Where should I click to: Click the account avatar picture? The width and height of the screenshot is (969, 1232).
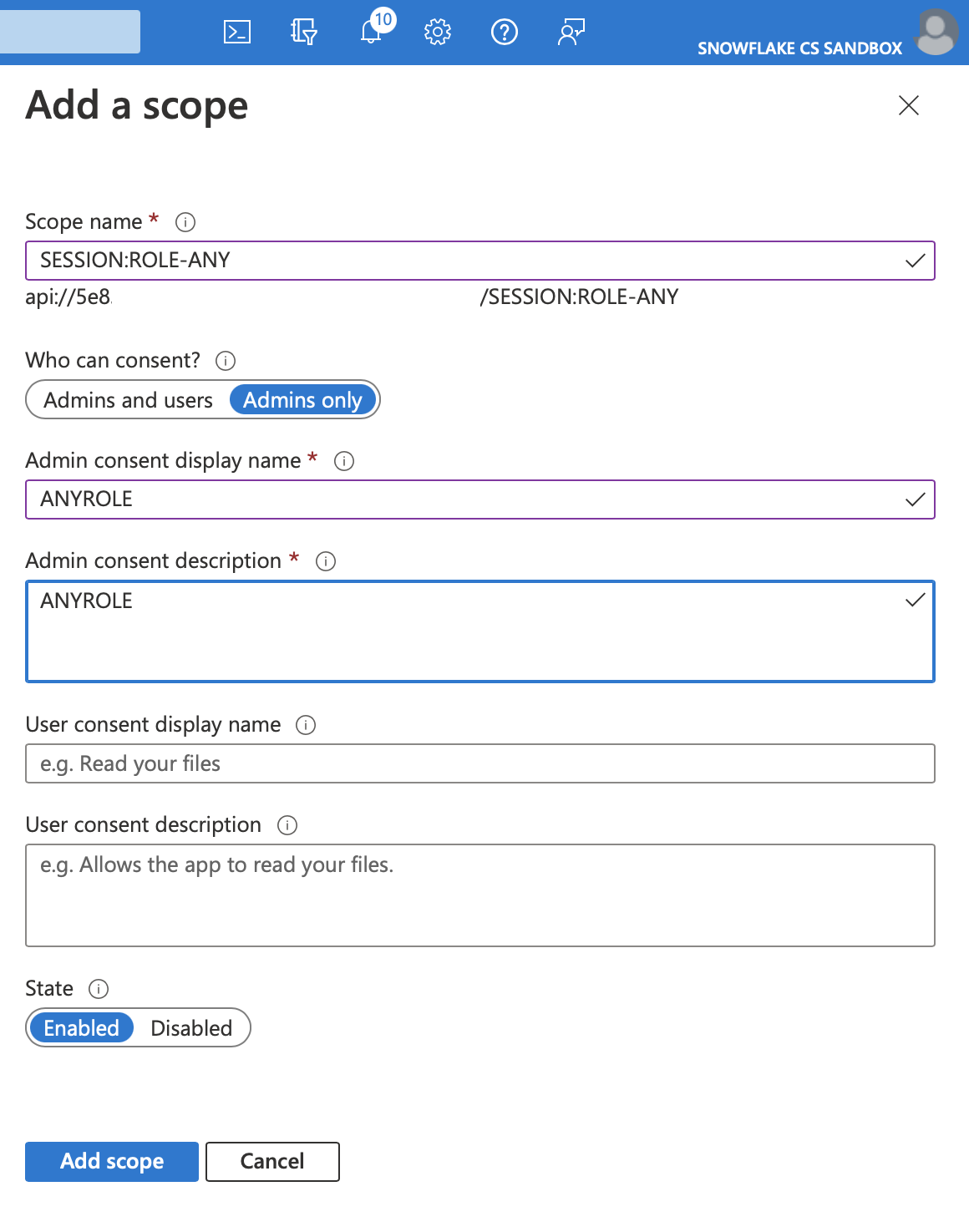pos(936,33)
